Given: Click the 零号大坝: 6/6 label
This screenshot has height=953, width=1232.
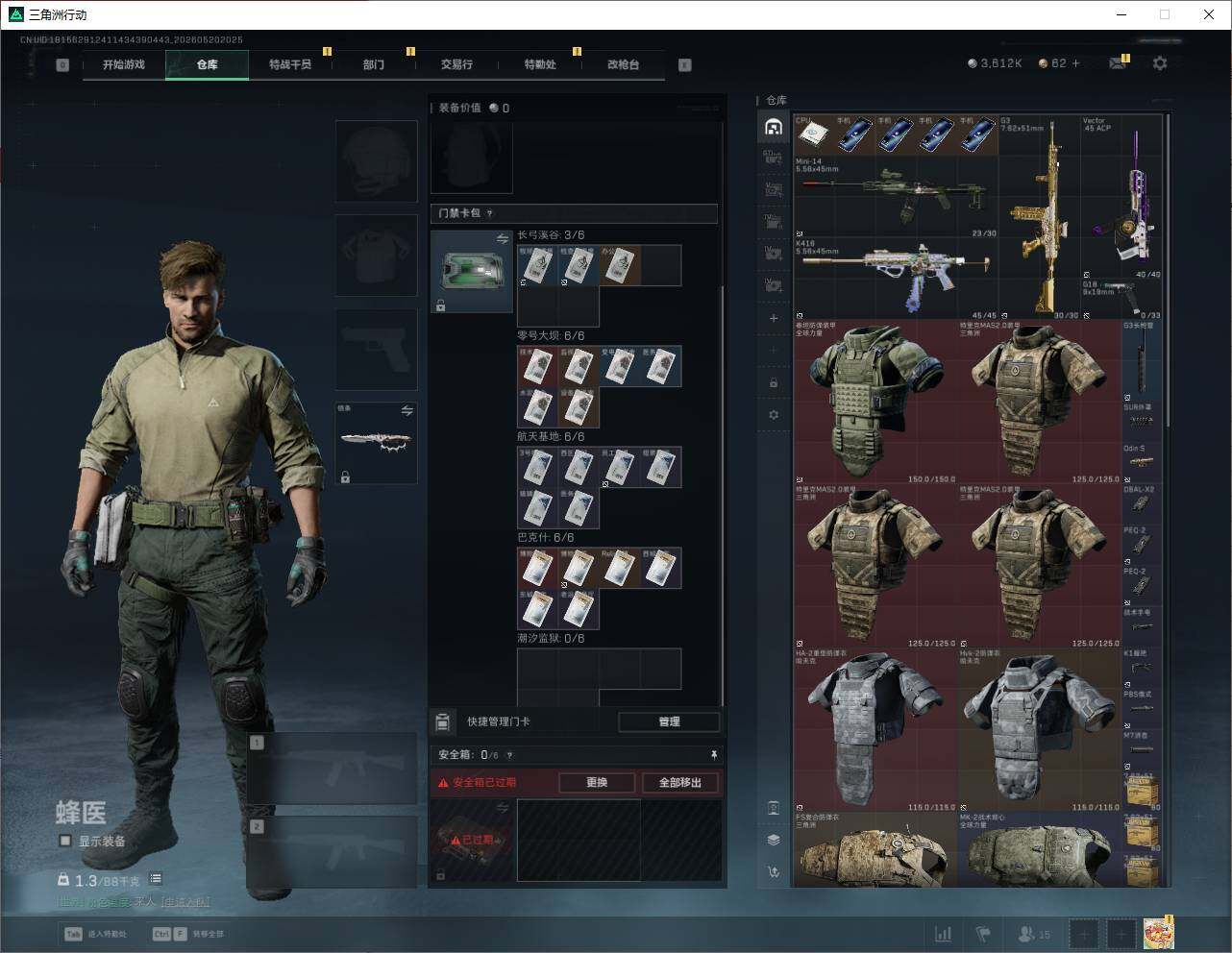Looking at the screenshot, I should 551,336.
